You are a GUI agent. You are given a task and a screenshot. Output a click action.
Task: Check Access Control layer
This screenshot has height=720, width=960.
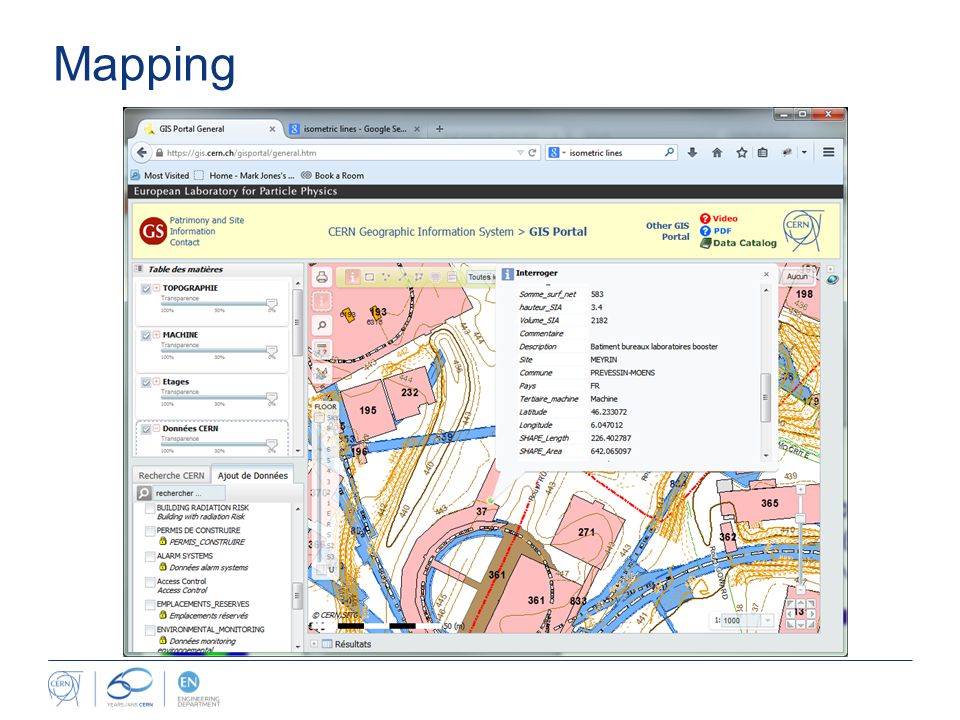[x=150, y=582]
